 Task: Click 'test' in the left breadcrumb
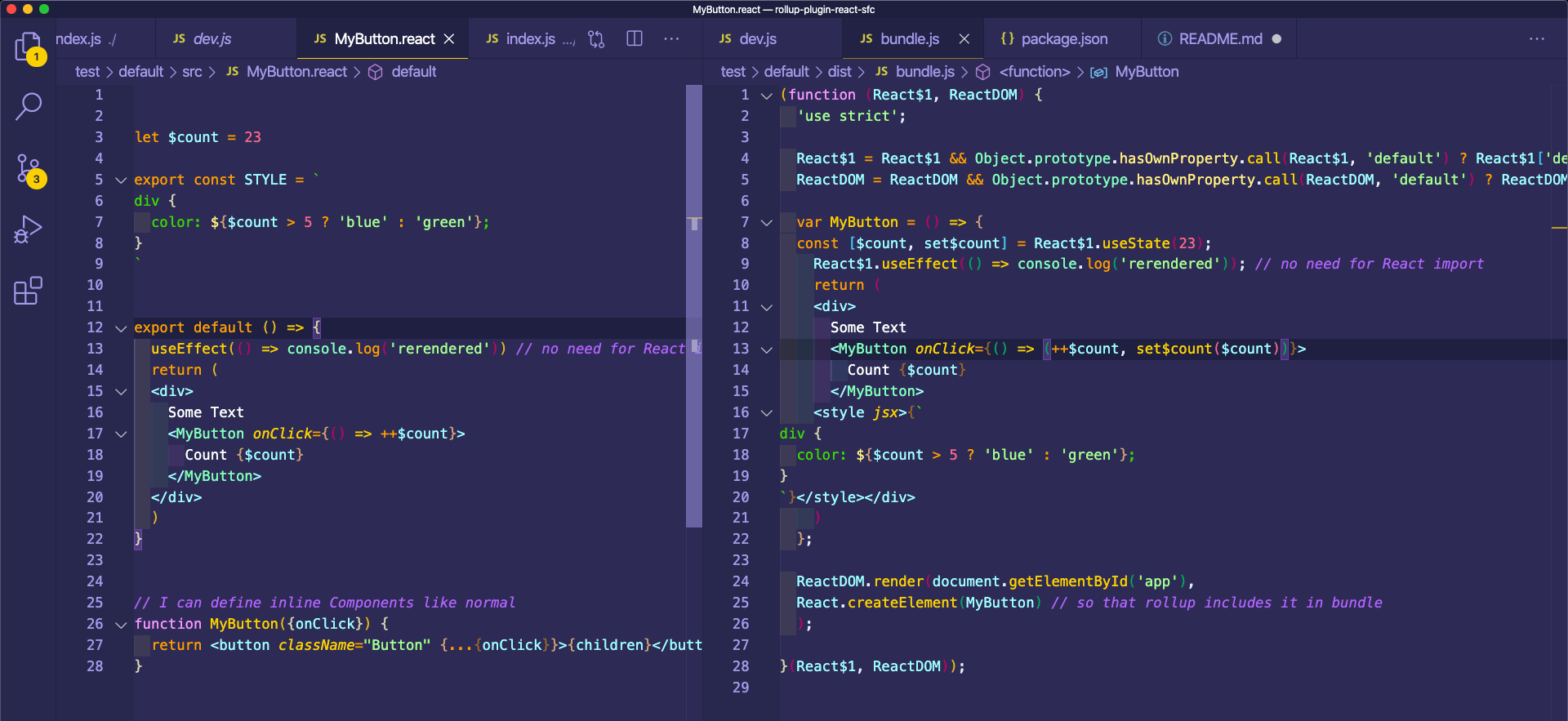click(87, 72)
